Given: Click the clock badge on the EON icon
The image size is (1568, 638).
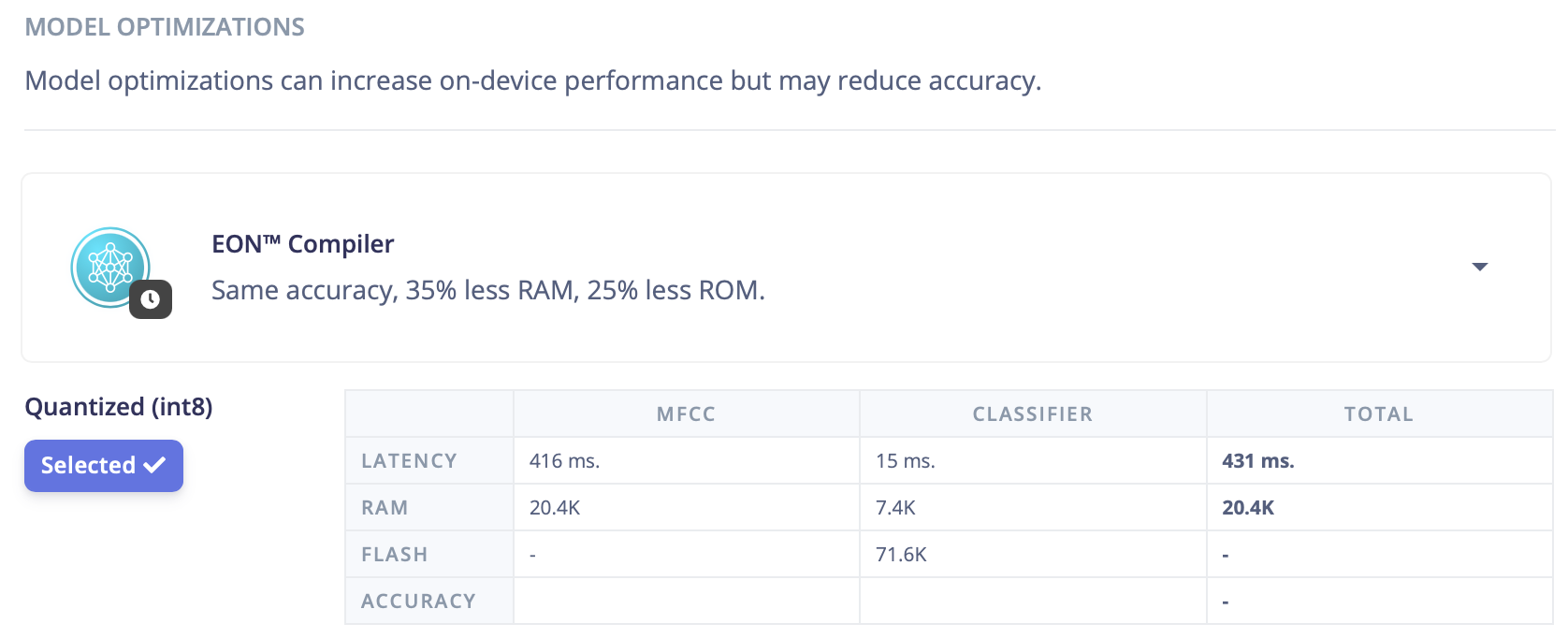Looking at the screenshot, I should [x=151, y=299].
